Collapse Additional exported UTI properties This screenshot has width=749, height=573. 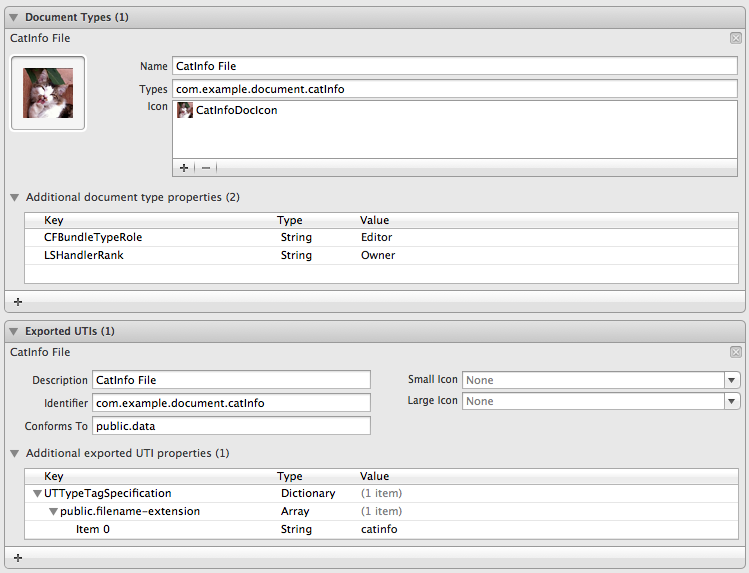(15, 453)
